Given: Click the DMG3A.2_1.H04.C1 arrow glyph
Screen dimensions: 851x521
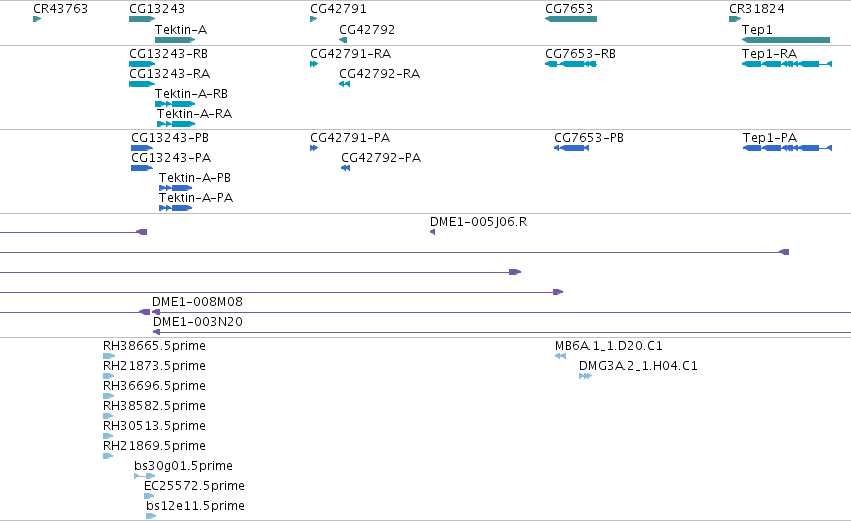Looking at the screenshot, I should click(x=585, y=376).
